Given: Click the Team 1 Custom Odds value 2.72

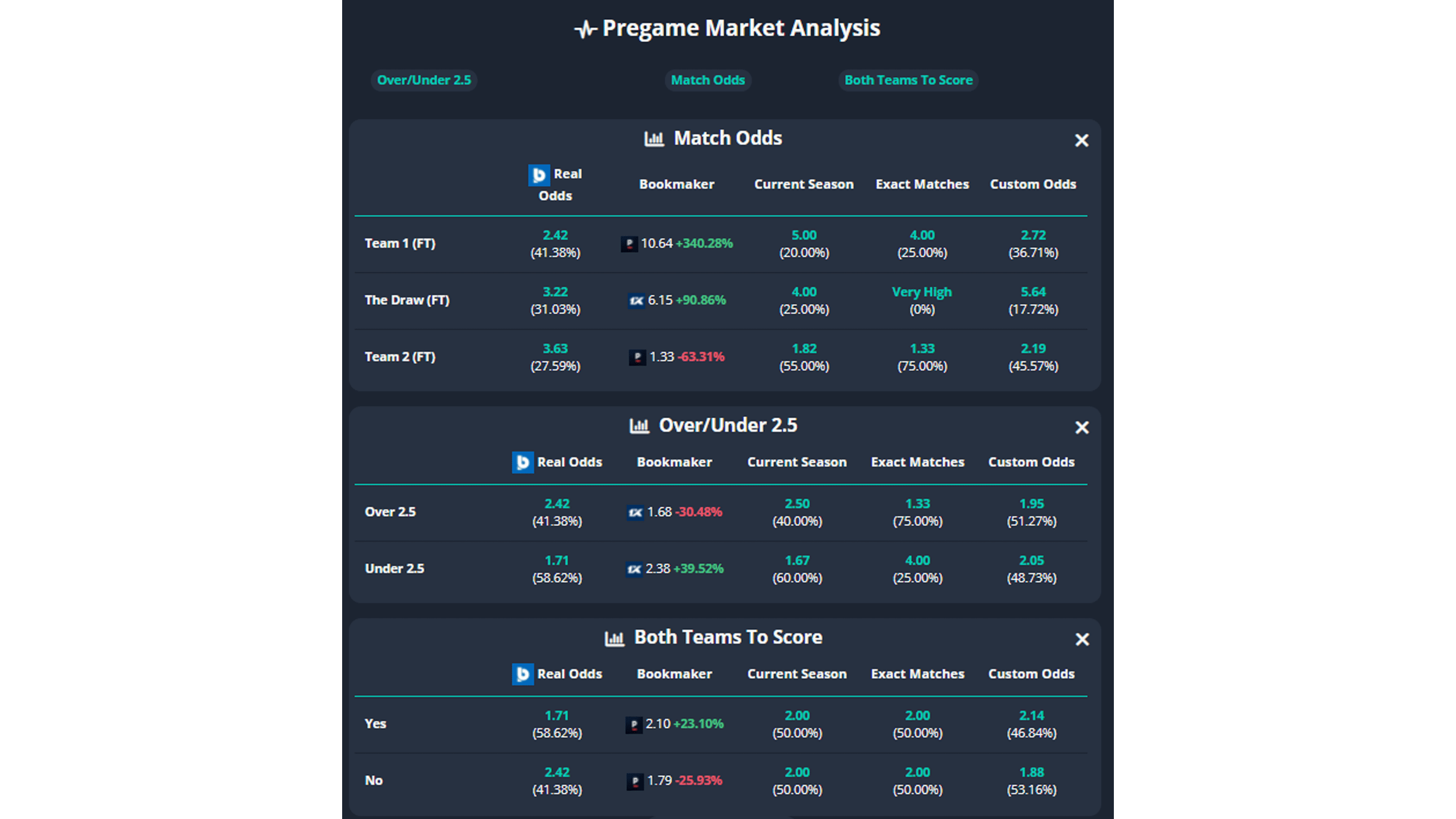Looking at the screenshot, I should coord(1032,235).
